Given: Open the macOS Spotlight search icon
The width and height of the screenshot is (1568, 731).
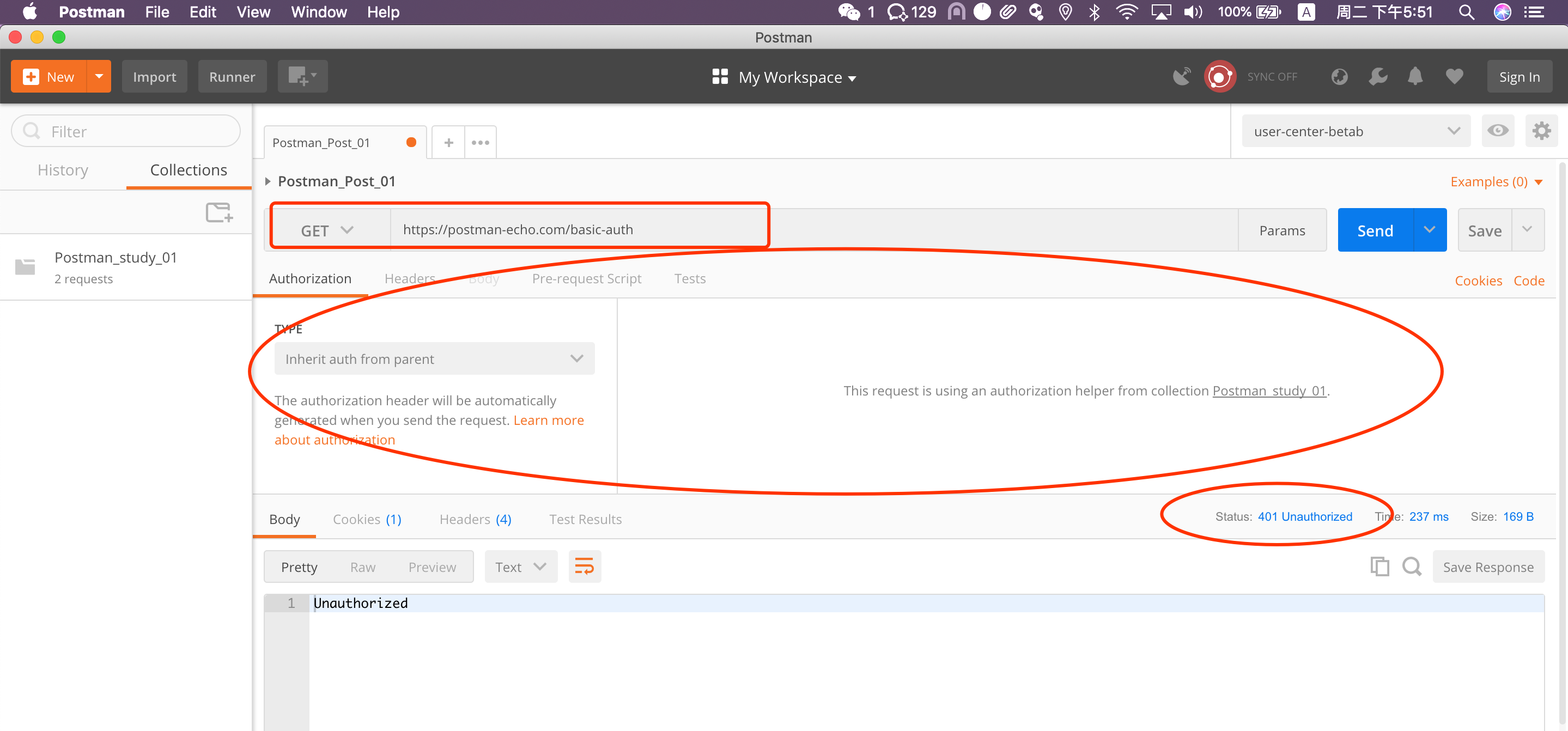Looking at the screenshot, I should click(1466, 12).
